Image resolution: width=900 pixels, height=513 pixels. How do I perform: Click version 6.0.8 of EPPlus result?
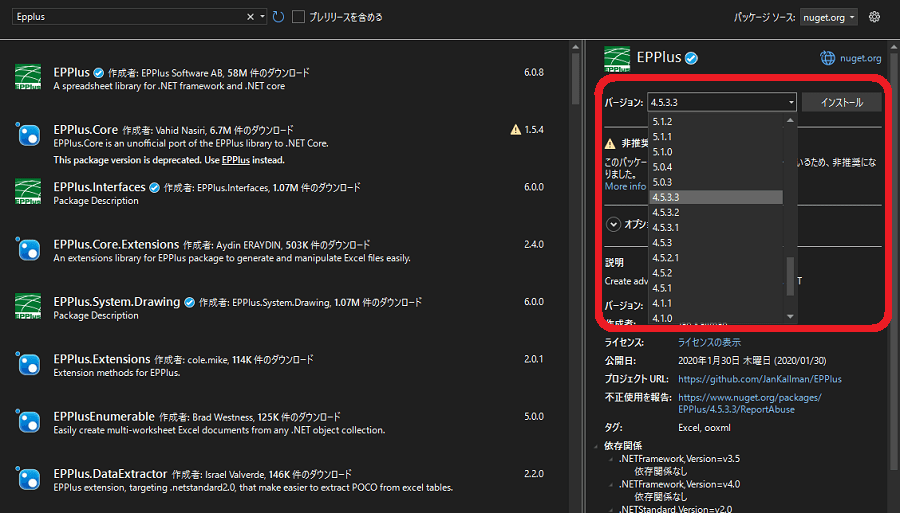click(x=533, y=72)
